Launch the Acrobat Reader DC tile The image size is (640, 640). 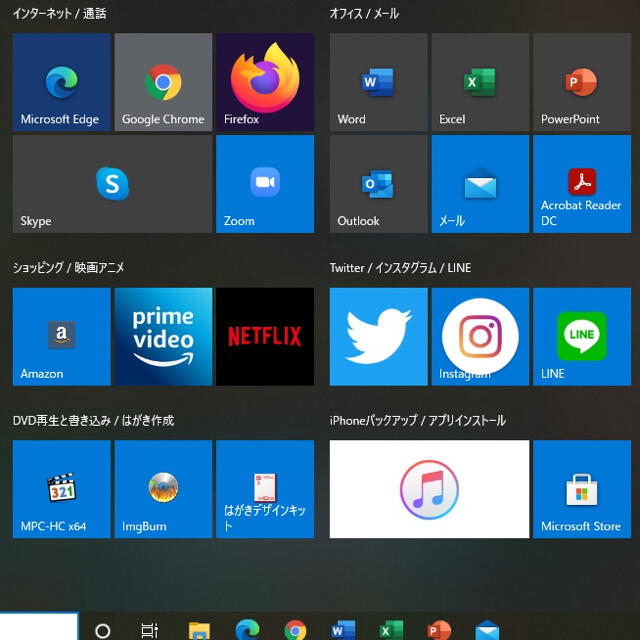pos(582,184)
